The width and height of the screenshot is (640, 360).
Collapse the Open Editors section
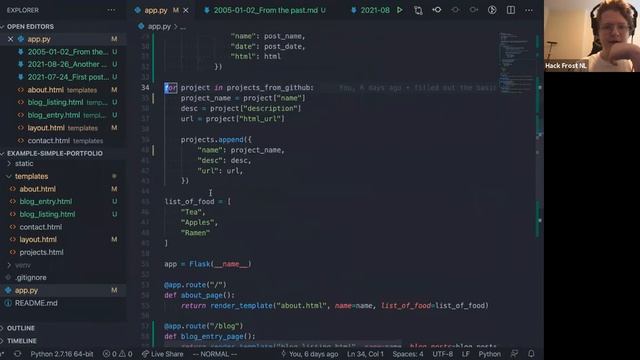point(30,27)
